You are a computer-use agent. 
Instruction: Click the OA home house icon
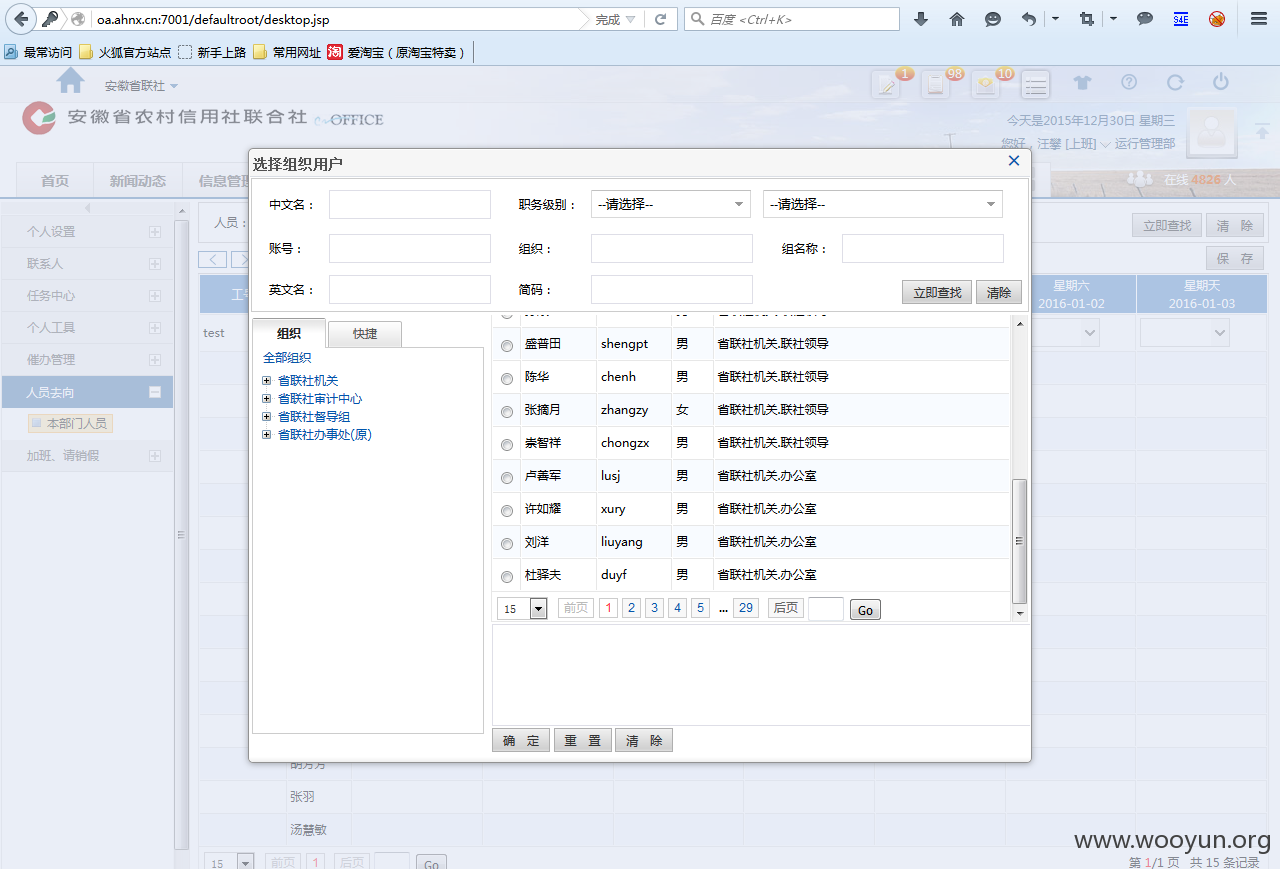tap(70, 80)
